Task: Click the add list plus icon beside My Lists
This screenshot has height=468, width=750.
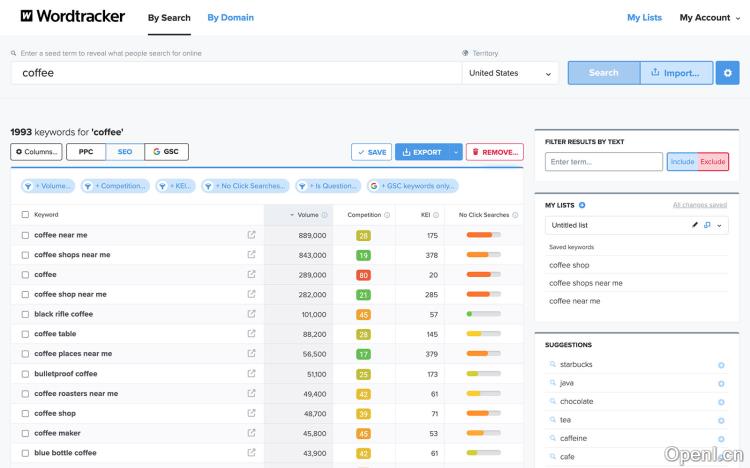Action: pos(582,205)
